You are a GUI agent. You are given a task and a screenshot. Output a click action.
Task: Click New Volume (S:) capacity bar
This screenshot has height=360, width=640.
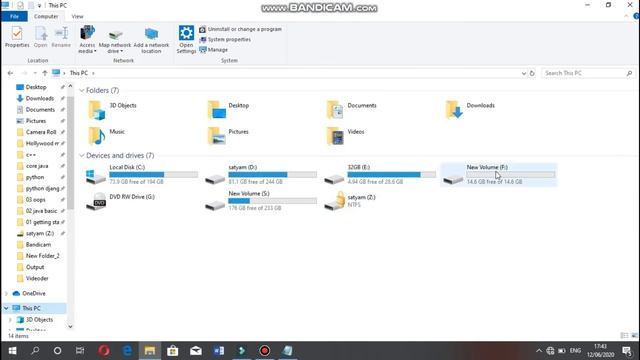tap(272, 201)
